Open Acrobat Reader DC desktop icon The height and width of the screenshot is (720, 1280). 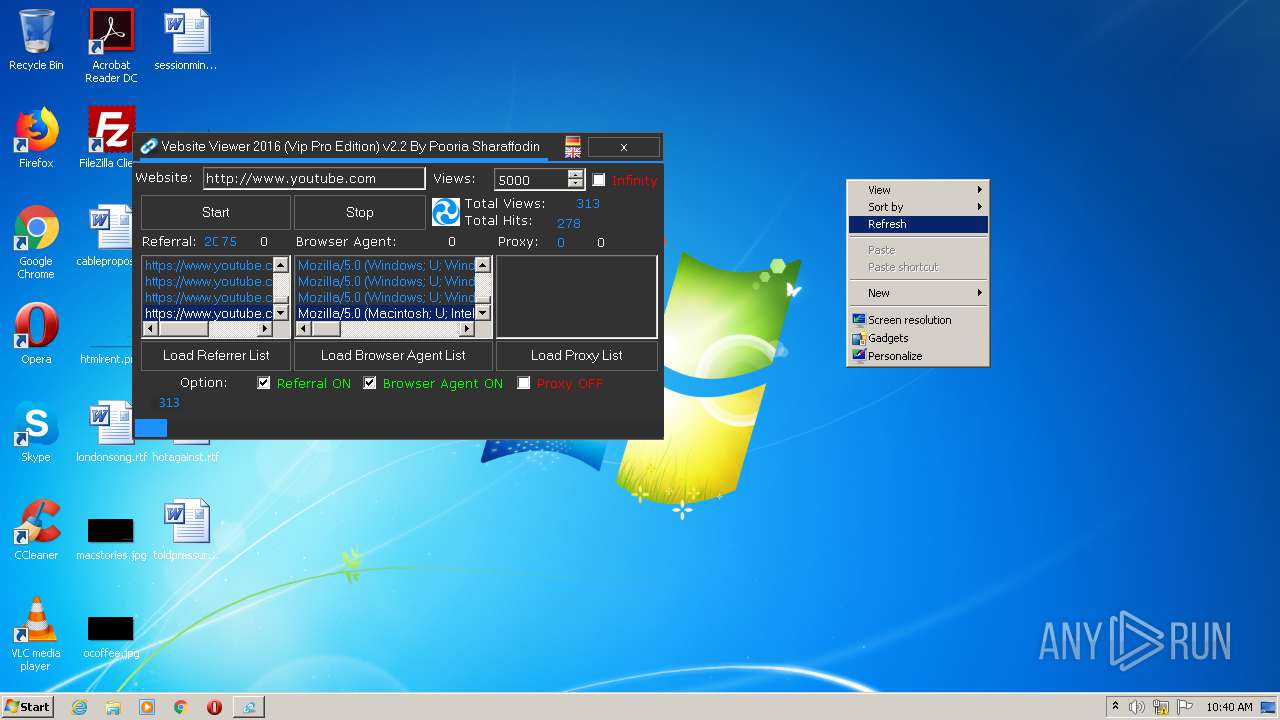click(111, 46)
